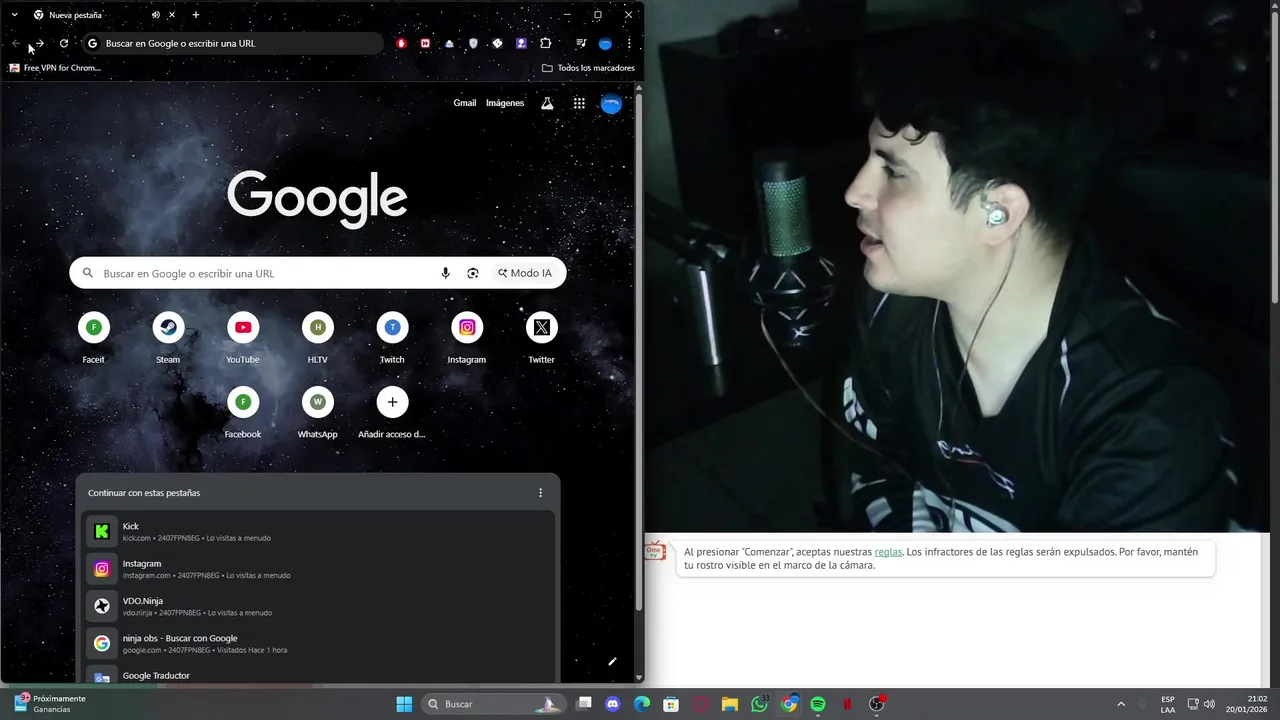Viewport: 1280px width, 720px height.
Task: Open the Imágenes link
Action: (x=505, y=103)
